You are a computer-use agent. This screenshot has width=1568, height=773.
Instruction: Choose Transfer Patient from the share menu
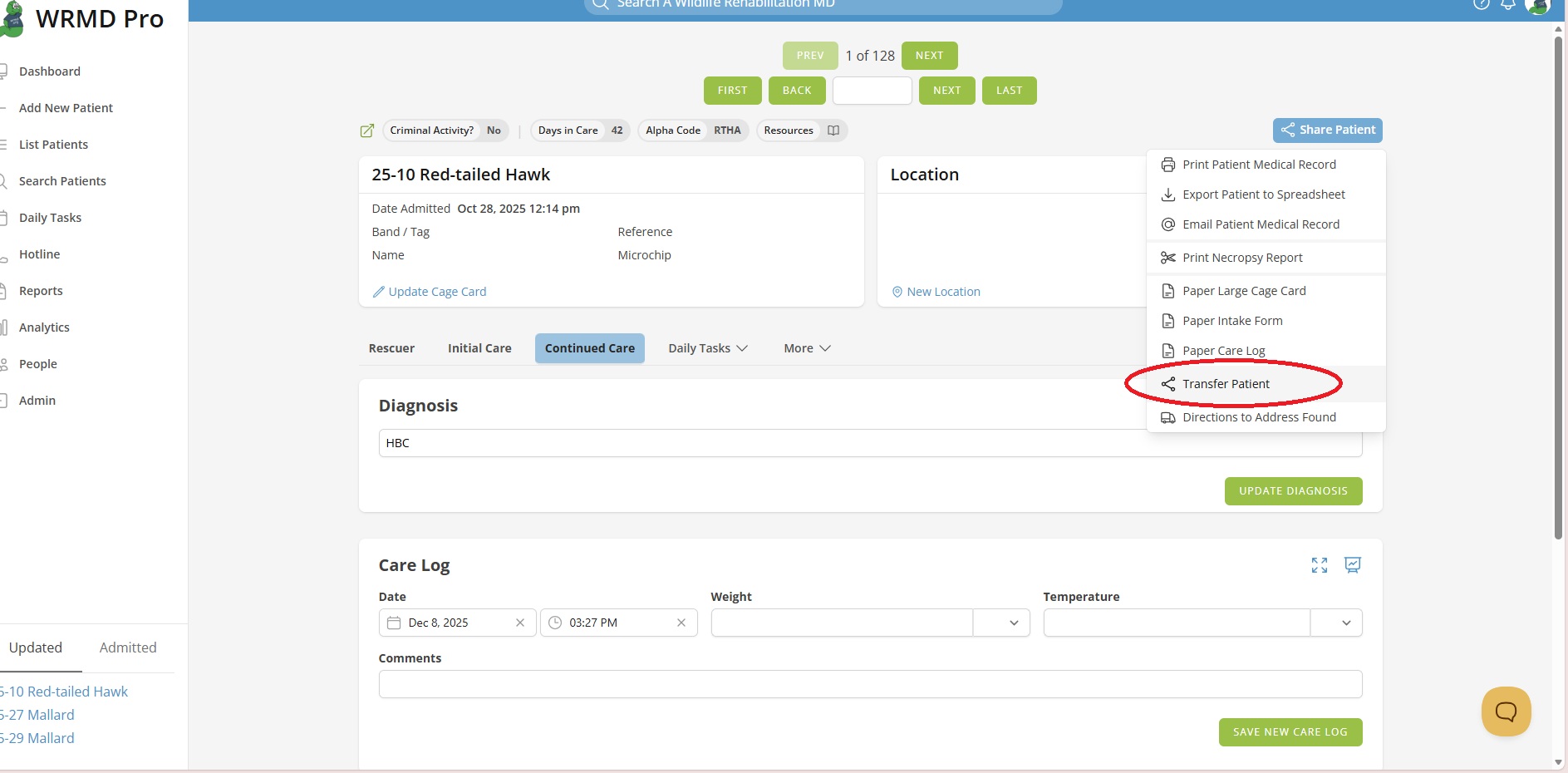(x=1266, y=384)
